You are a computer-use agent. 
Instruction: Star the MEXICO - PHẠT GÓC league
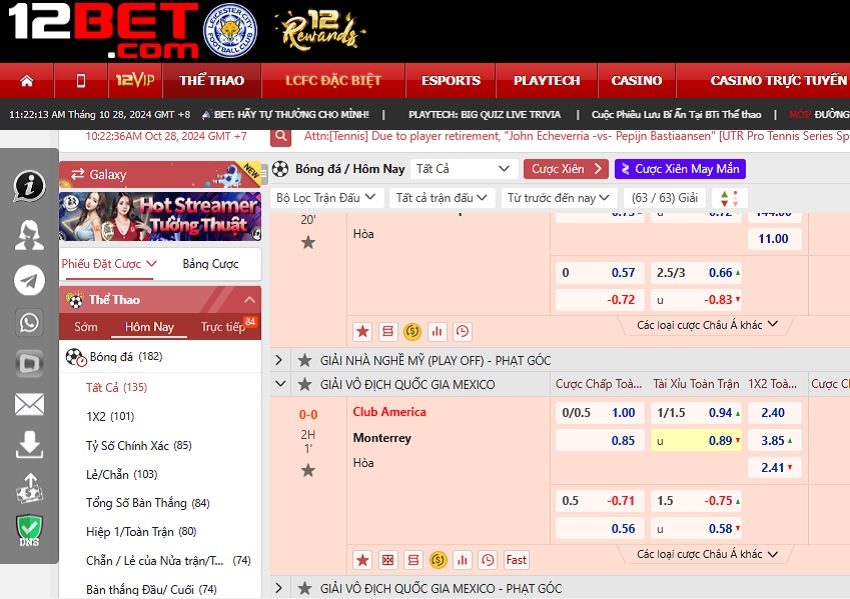[x=305, y=588]
